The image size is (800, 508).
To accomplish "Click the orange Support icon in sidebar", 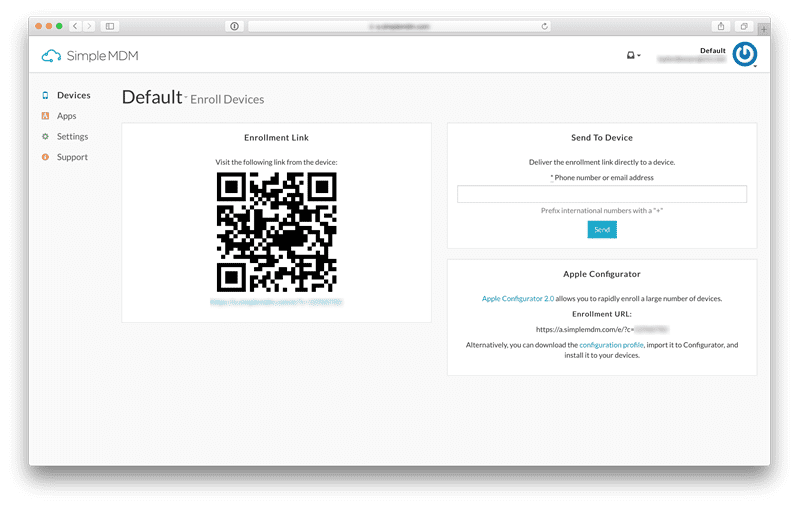I will tap(45, 157).
